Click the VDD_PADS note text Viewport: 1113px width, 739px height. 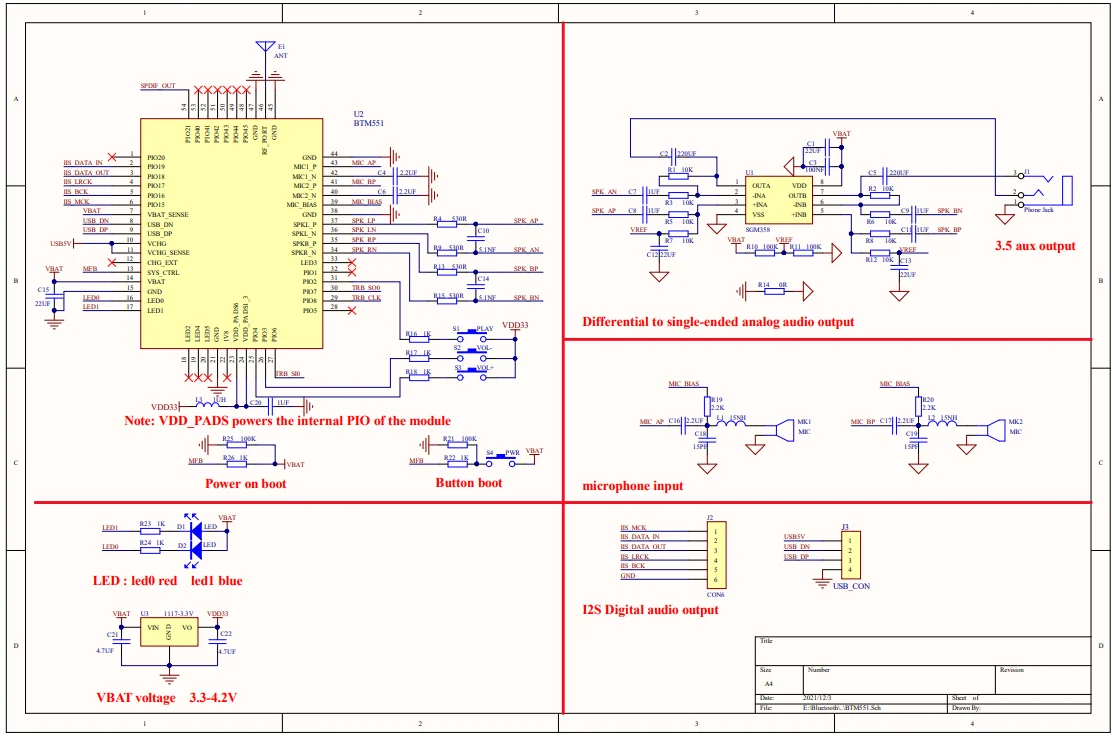click(x=287, y=421)
